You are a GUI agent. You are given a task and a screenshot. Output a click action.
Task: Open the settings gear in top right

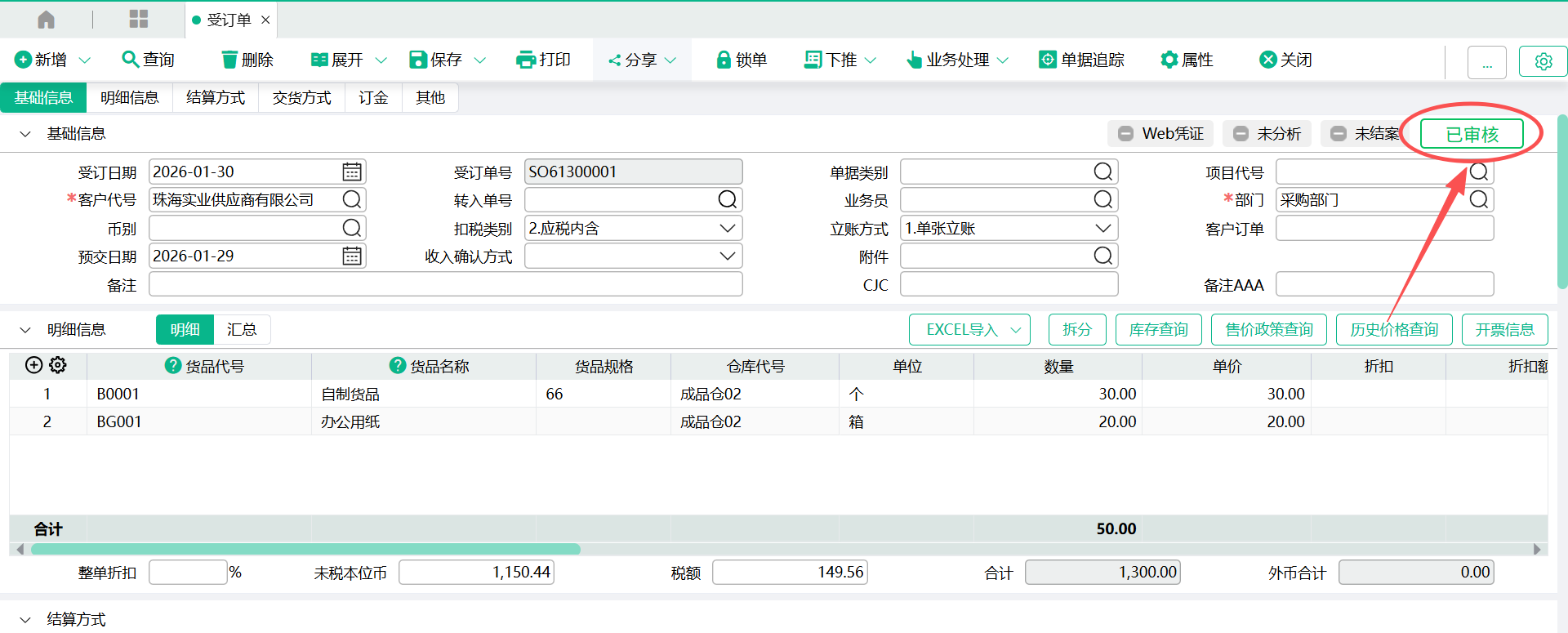pos(1543,61)
